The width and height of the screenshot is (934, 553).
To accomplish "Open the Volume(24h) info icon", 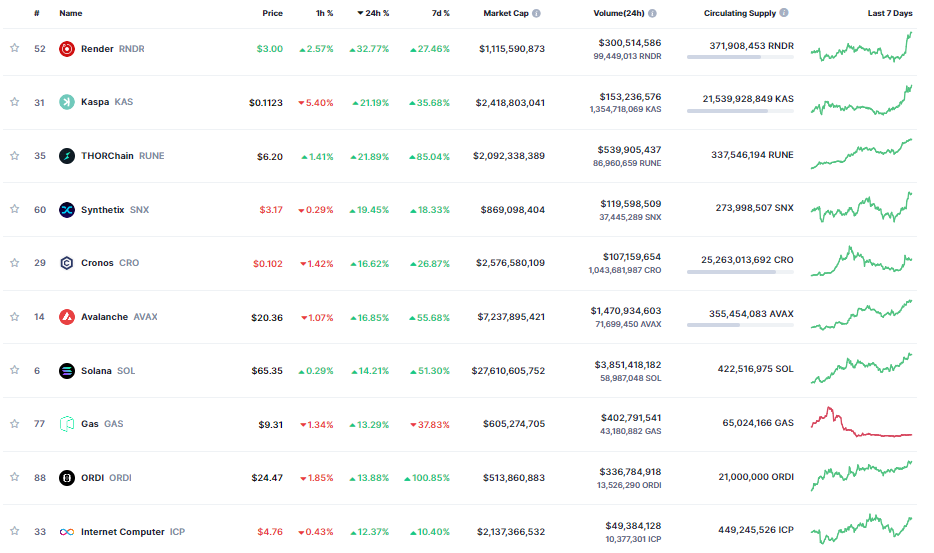I will [x=652, y=13].
